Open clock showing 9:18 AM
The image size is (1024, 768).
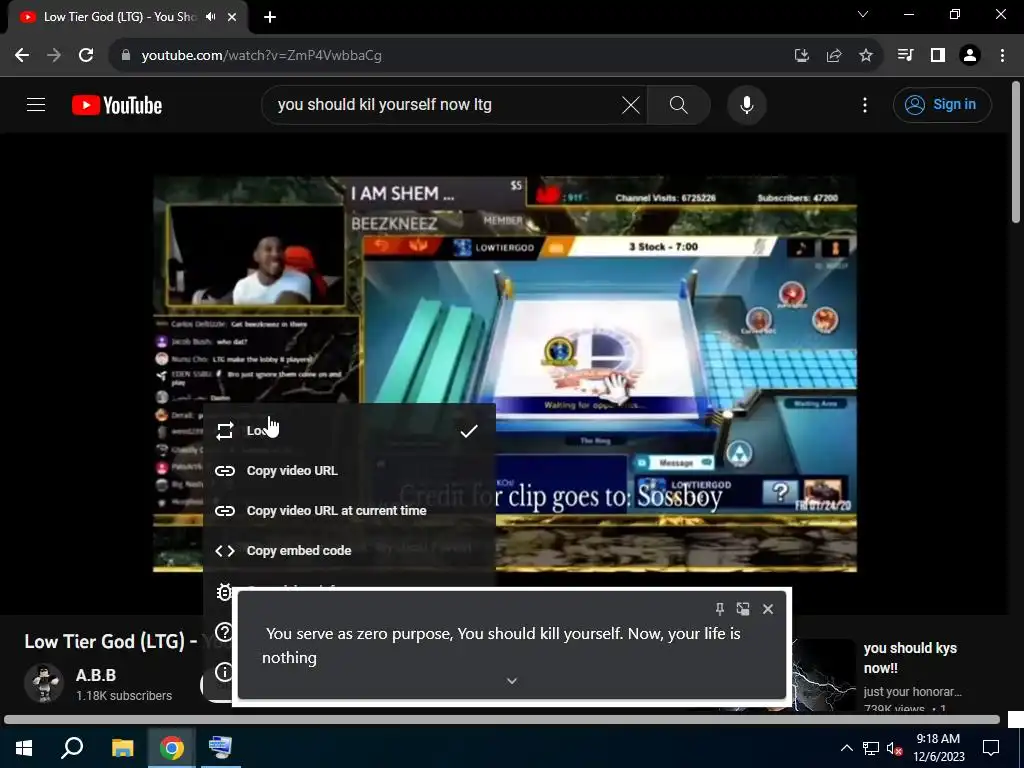click(x=938, y=748)
